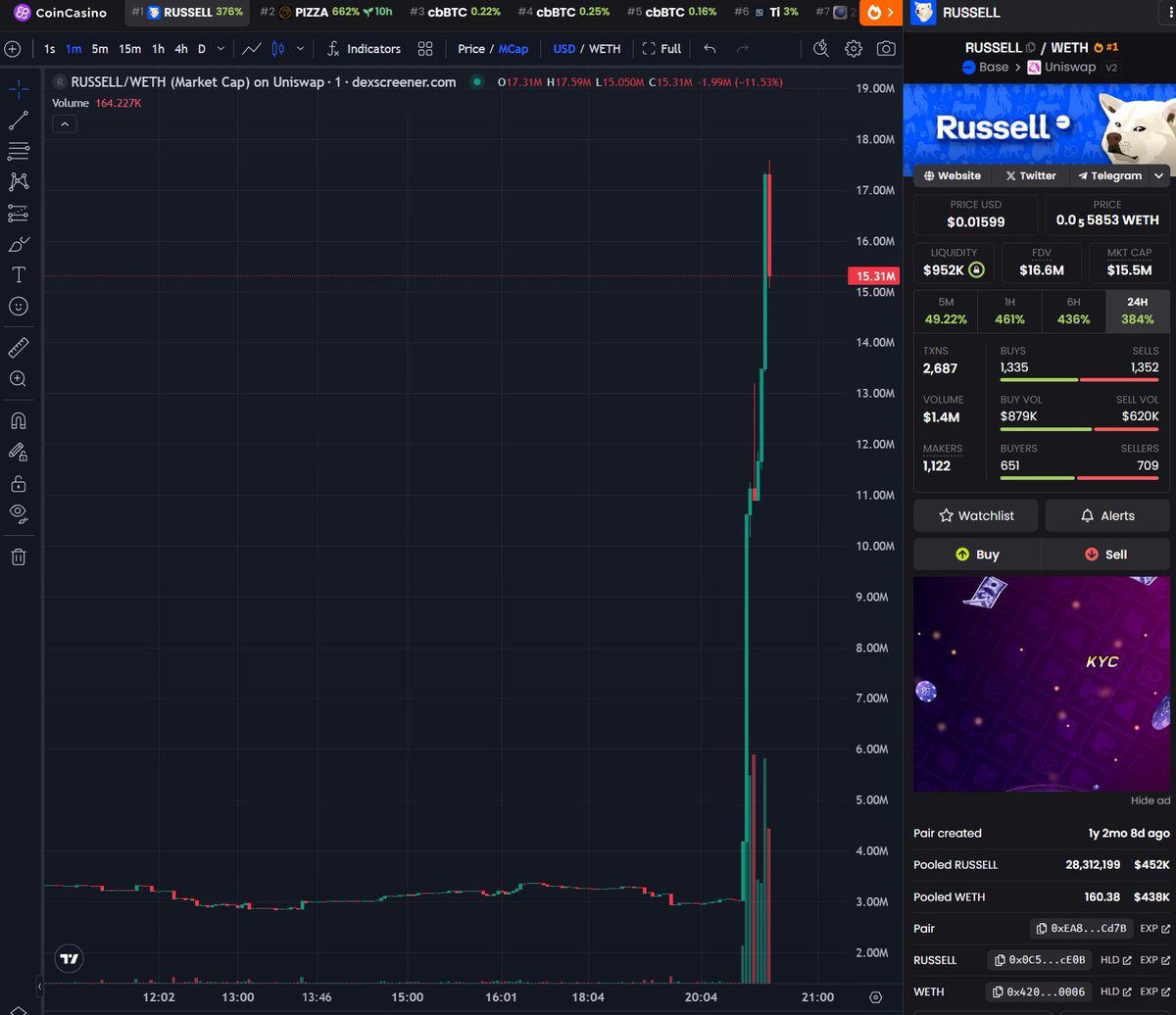Open the trending fire icon button
This screenshot has height=1015, width=1176.
click(x=880, y=13)
